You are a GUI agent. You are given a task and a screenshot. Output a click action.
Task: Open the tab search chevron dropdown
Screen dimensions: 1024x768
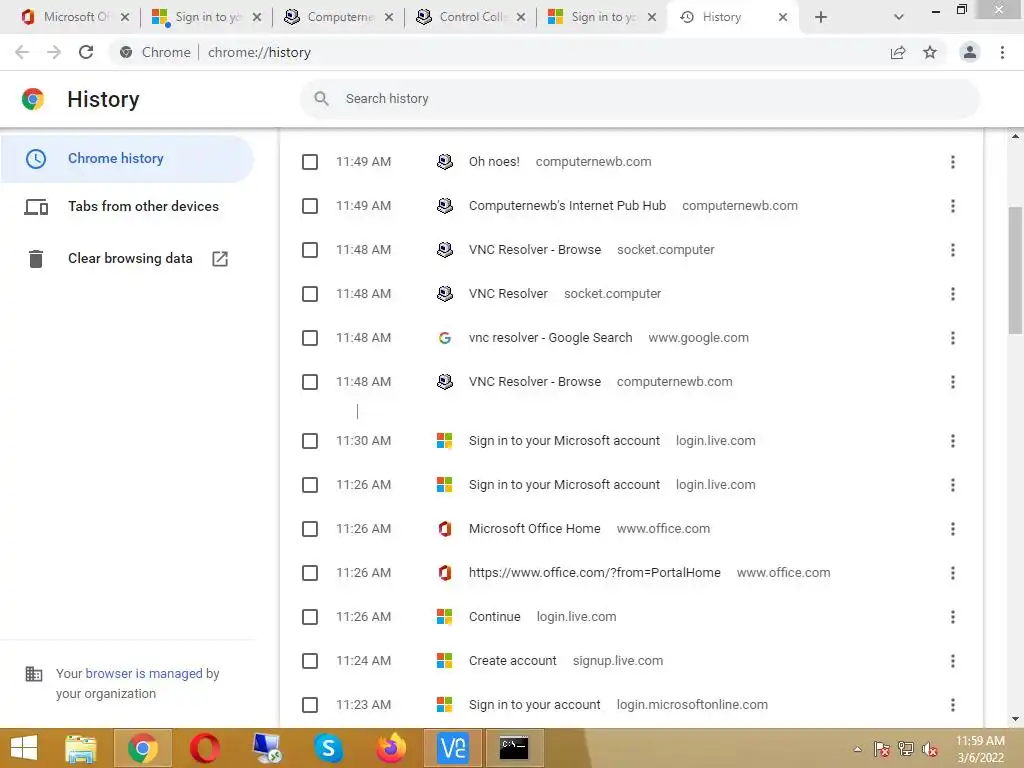coord(899,17)
